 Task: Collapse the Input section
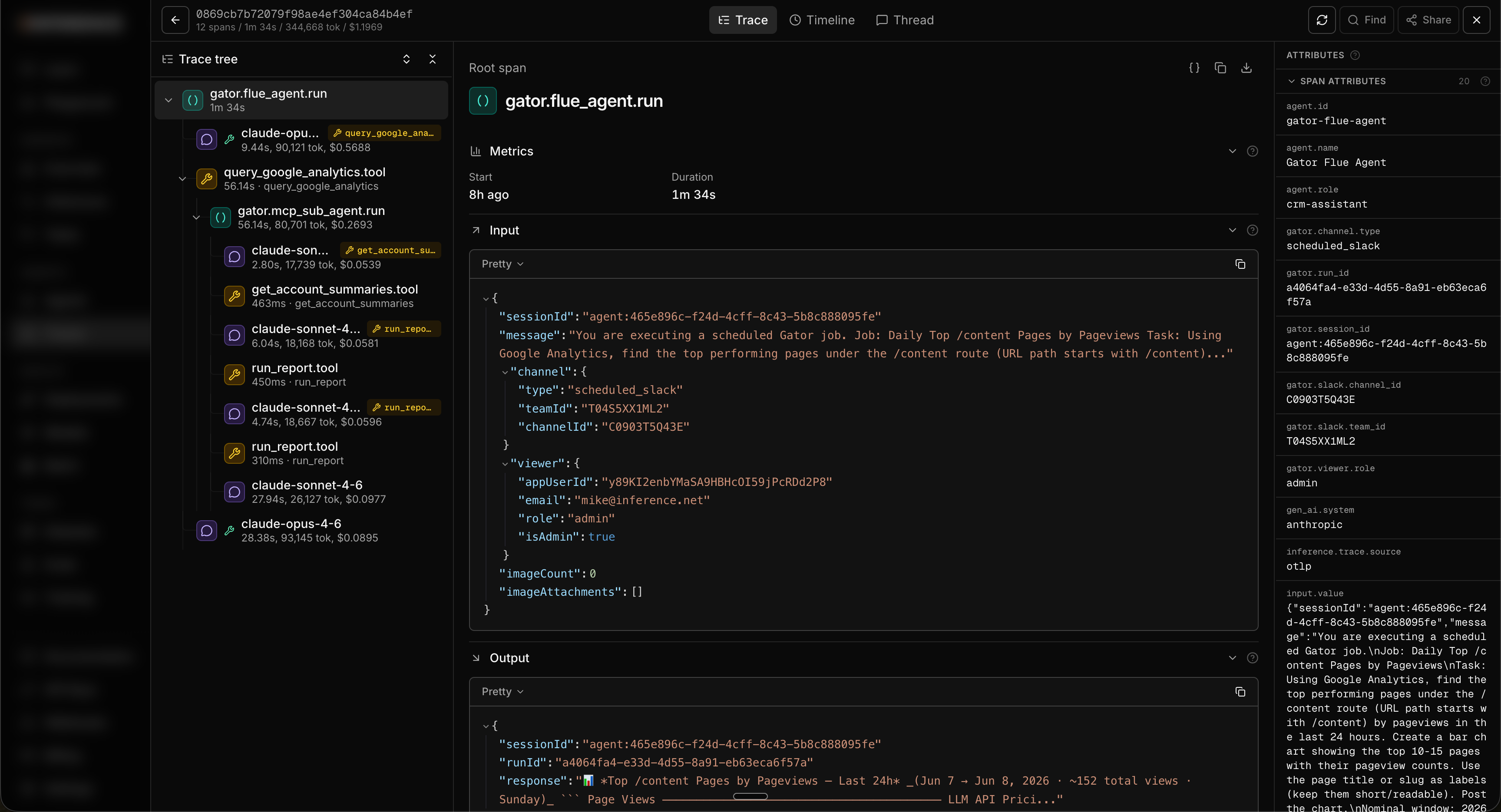(x=1233, y=230)
